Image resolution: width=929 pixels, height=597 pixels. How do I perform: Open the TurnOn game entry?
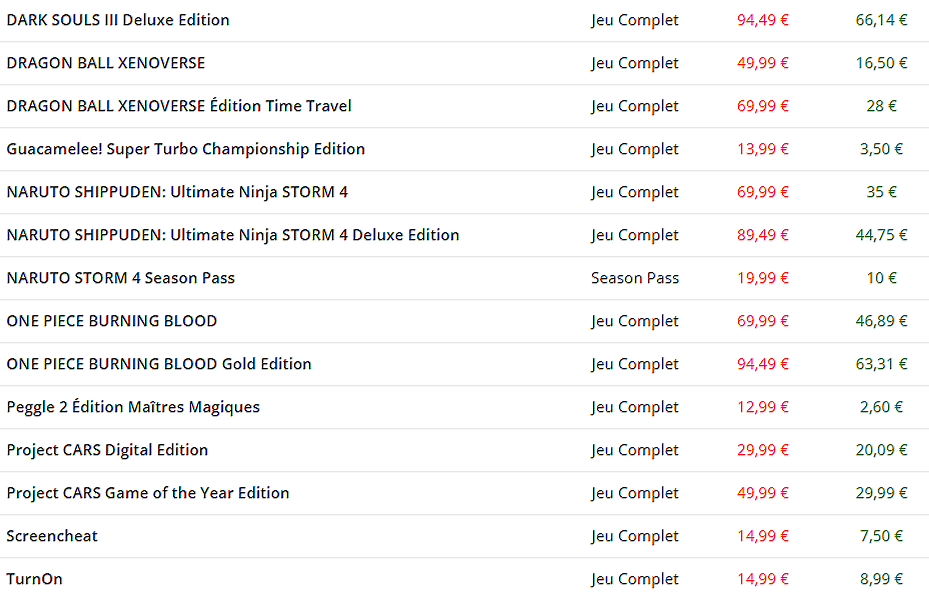tap(34, 579)
